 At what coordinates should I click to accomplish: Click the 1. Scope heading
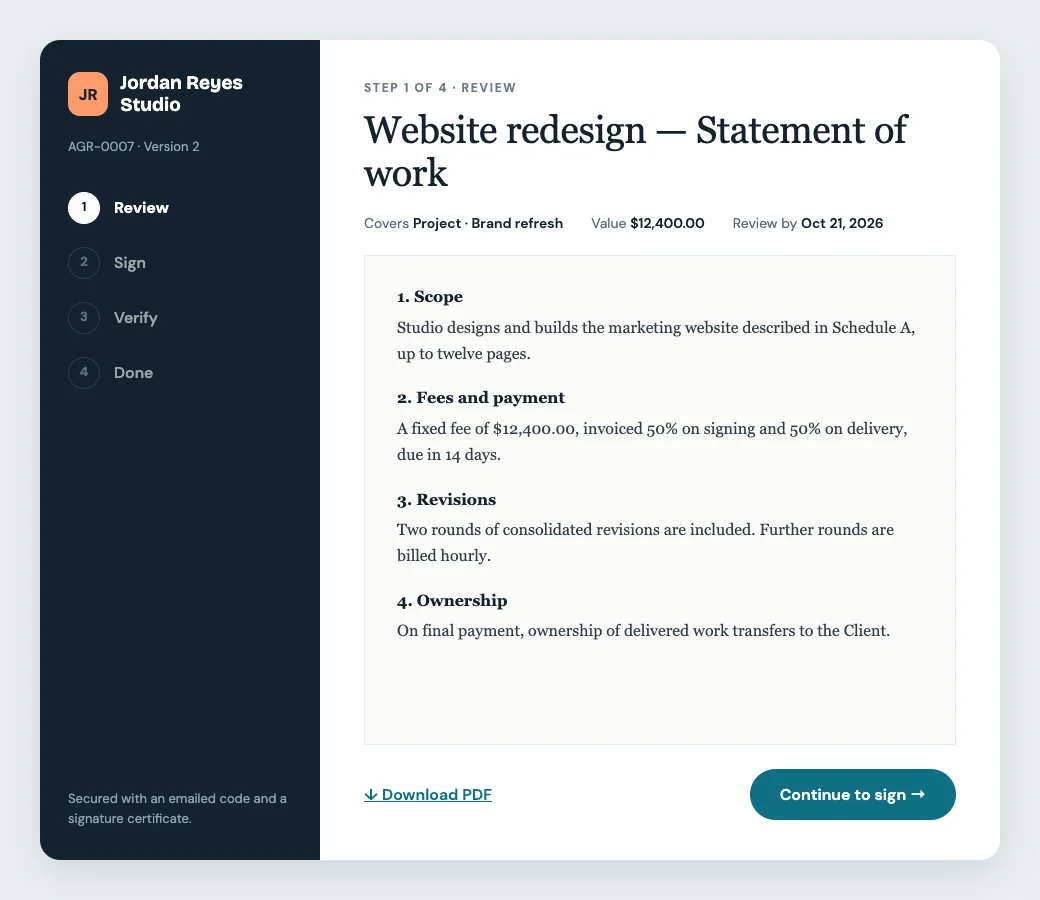coord(430,296)
